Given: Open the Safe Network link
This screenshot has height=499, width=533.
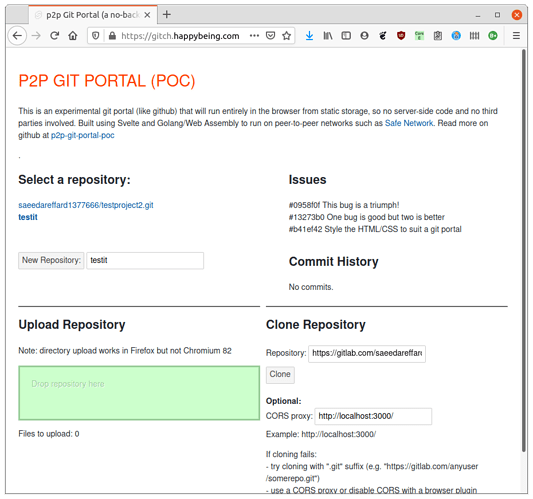Looking at the screenshot, I should (409, 123).
